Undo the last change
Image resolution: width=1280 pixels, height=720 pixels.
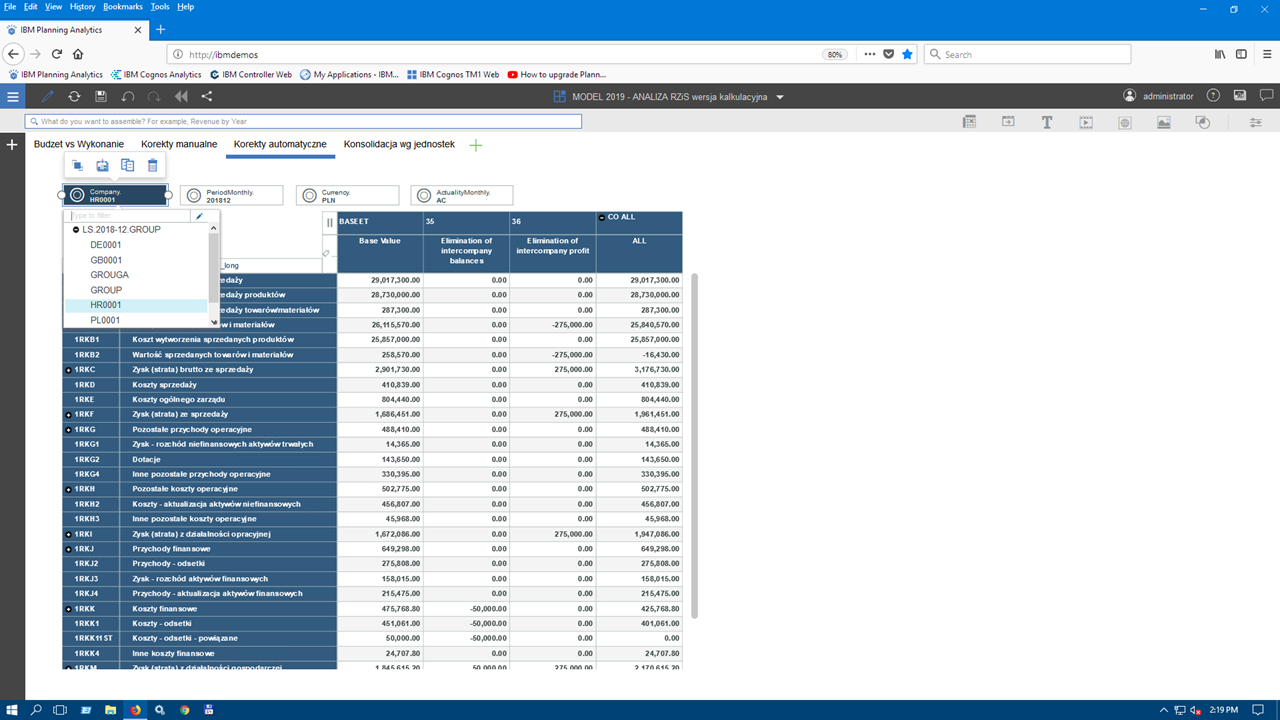127,97
